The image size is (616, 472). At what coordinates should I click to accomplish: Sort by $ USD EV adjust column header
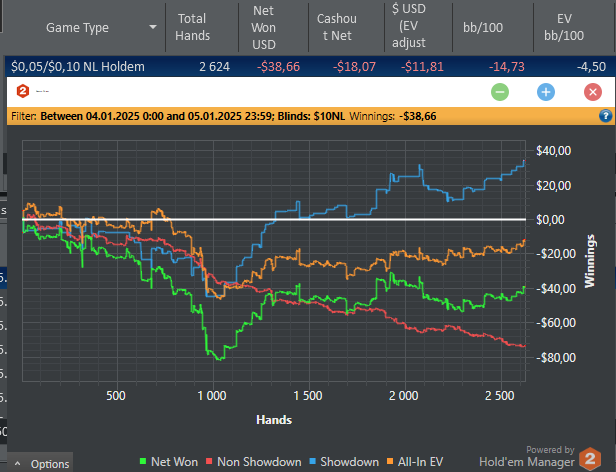(x=409, y=26)
